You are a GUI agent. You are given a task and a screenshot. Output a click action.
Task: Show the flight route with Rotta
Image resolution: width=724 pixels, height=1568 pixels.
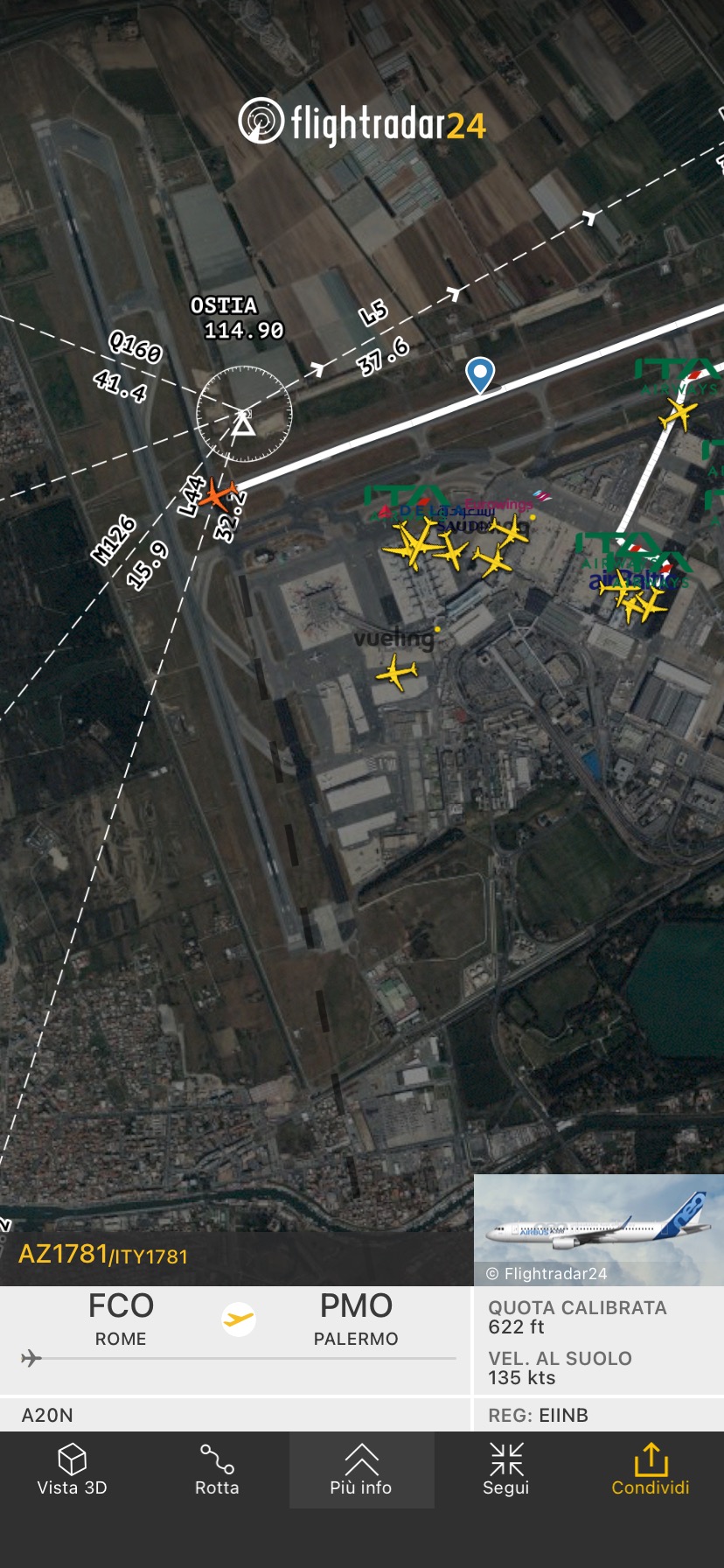[217, 1470]
